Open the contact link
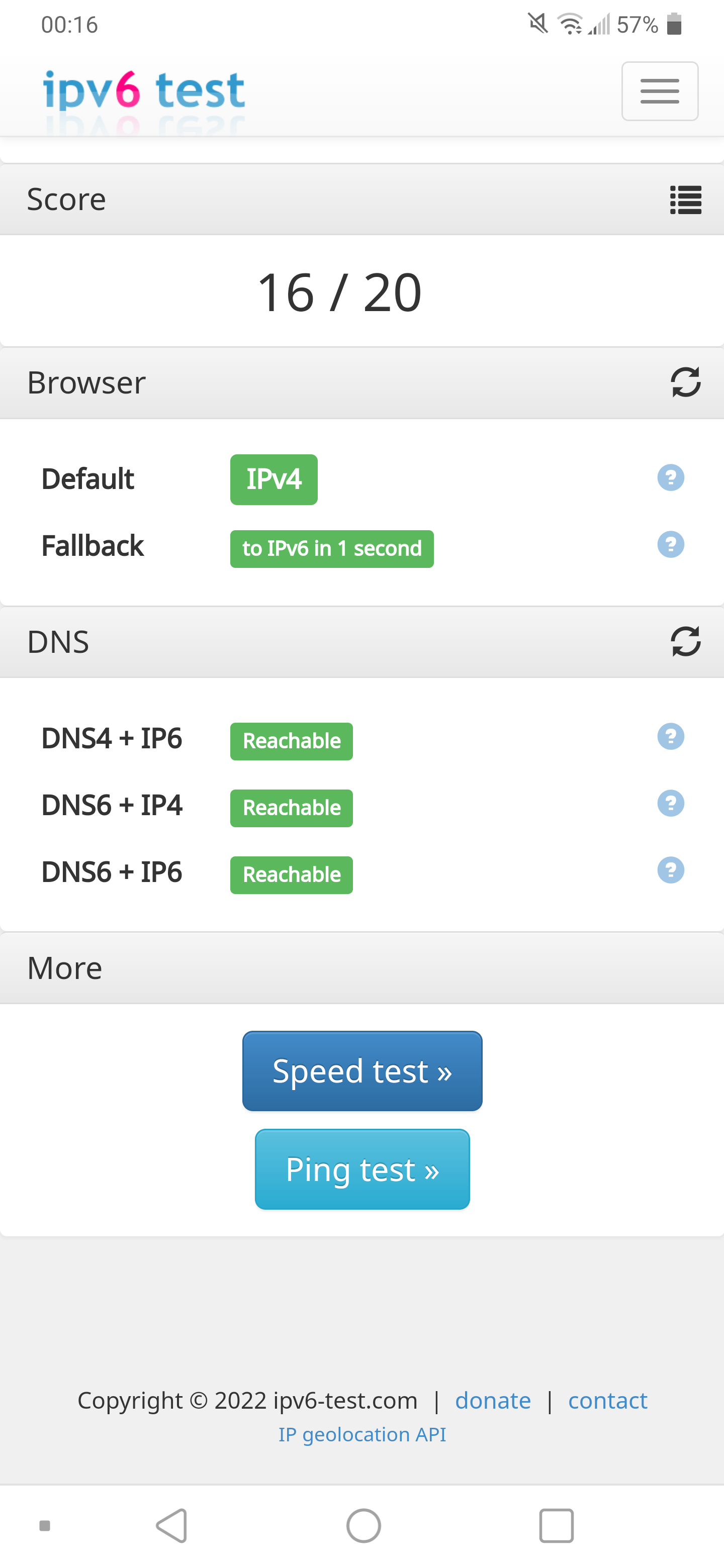This screenshot has width=724, height=1568. tap(608, 1401)
